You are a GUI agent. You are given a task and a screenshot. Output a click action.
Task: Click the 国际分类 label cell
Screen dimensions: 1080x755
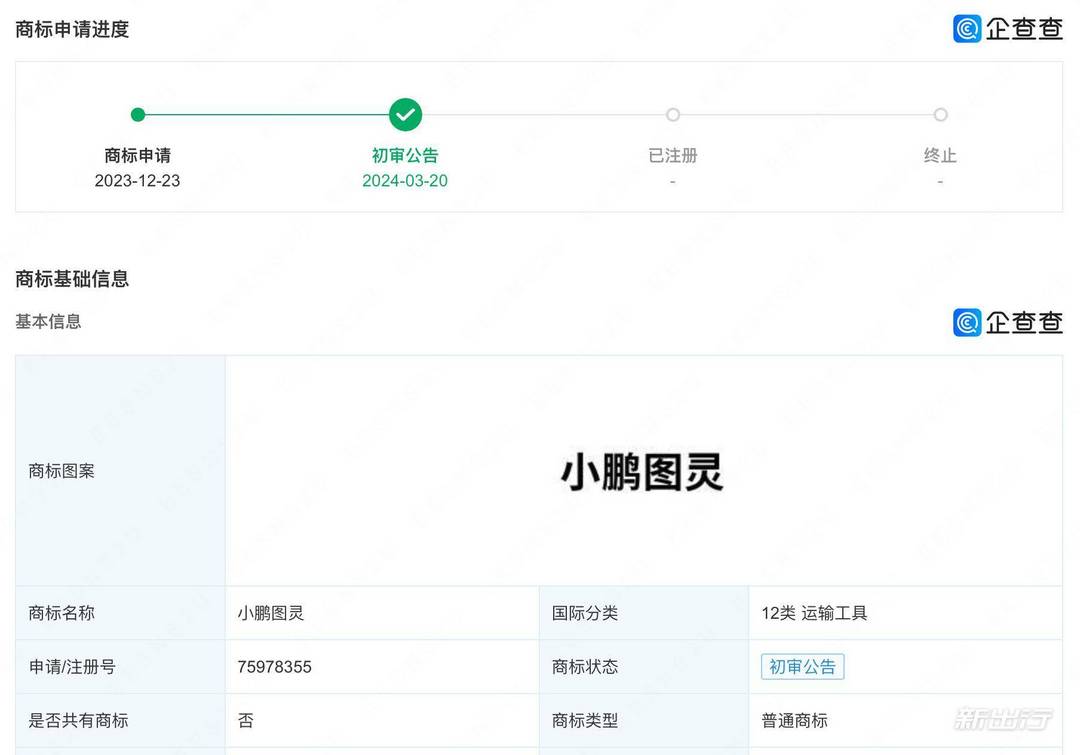643,612
